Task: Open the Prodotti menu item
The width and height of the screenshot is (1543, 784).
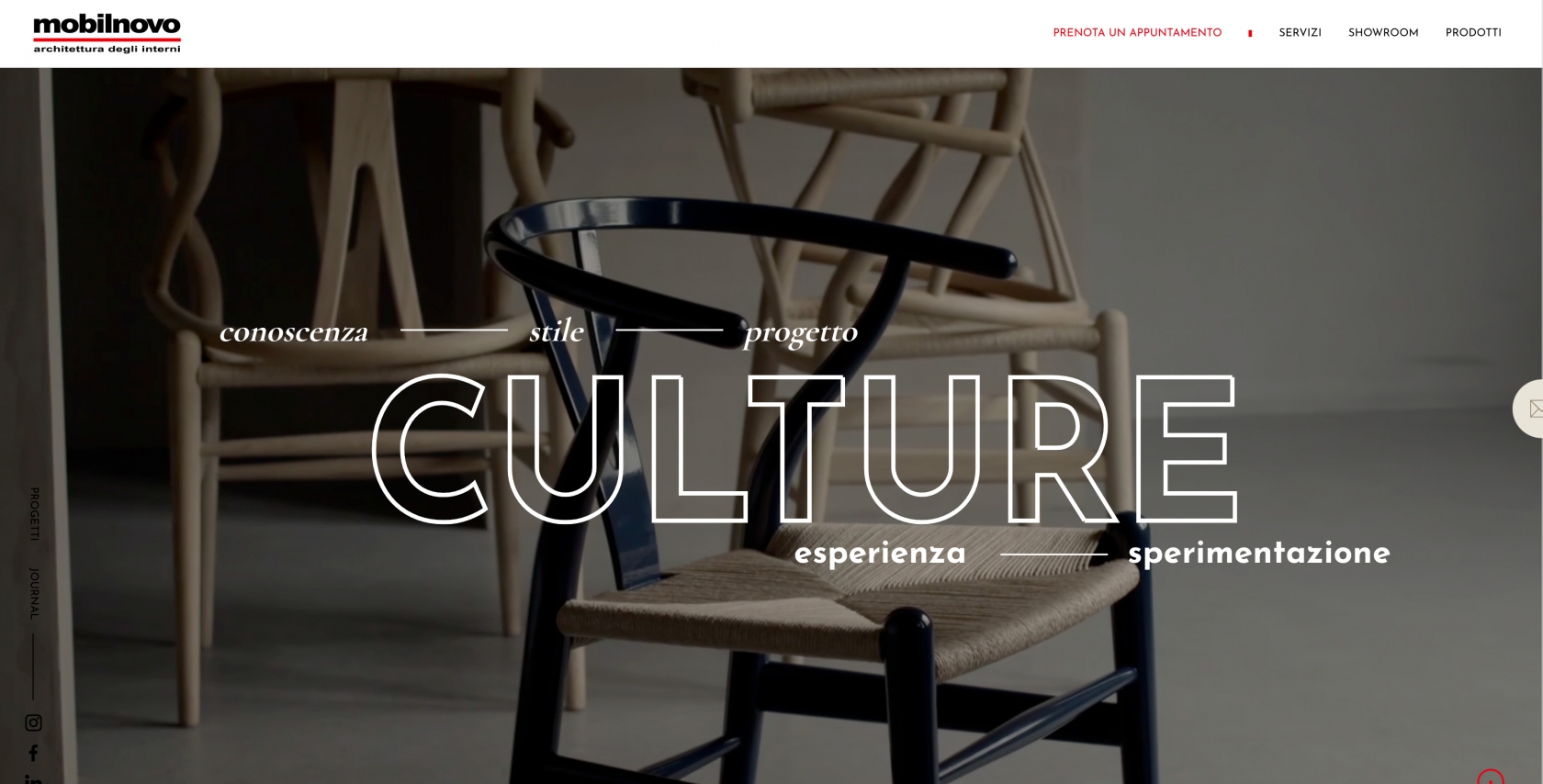Action: click(x=1473, y=32)
